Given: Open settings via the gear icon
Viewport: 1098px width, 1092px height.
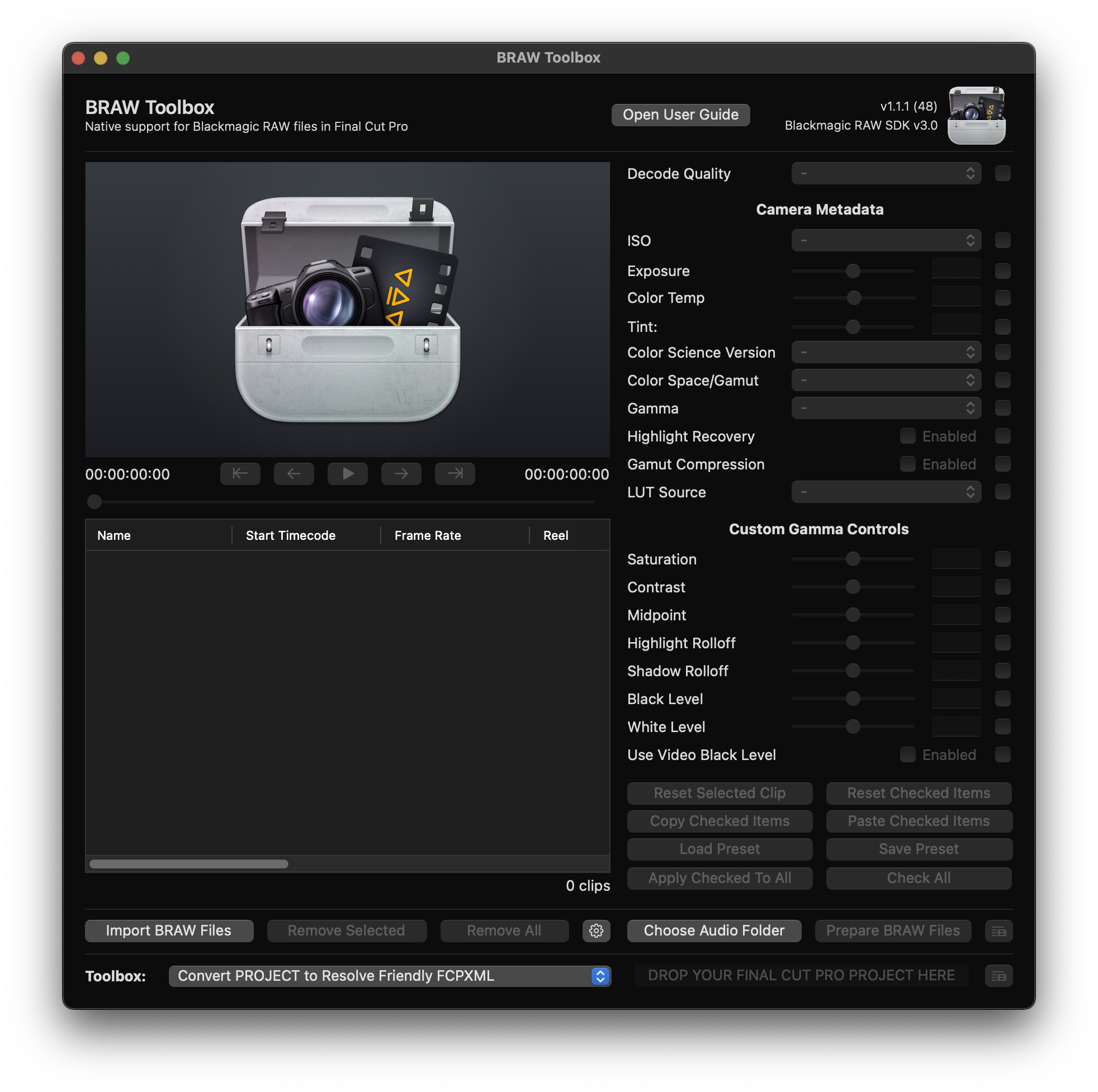Looking at the screenshot, I should point(595,930).
